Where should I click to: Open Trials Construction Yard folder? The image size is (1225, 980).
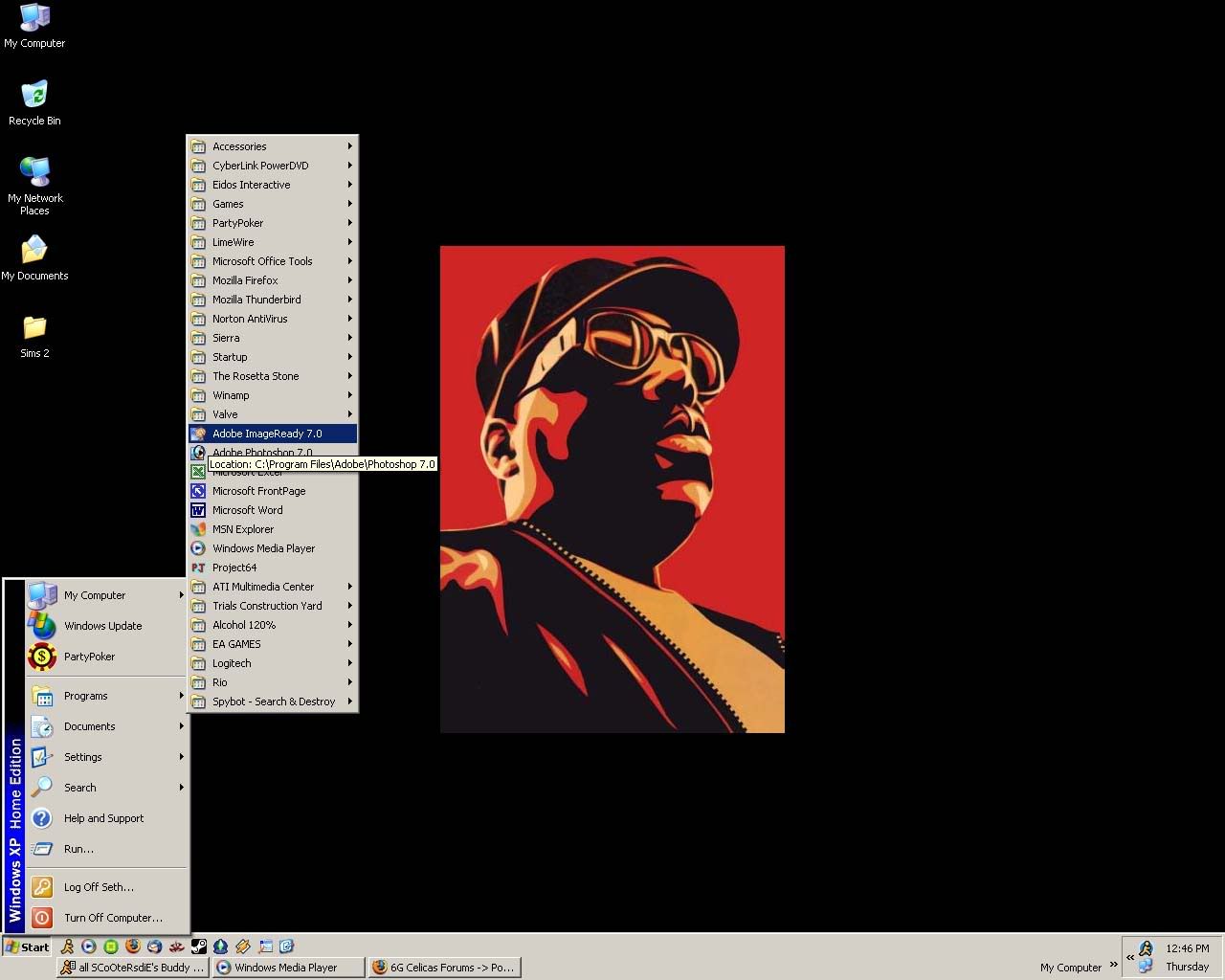273,606
